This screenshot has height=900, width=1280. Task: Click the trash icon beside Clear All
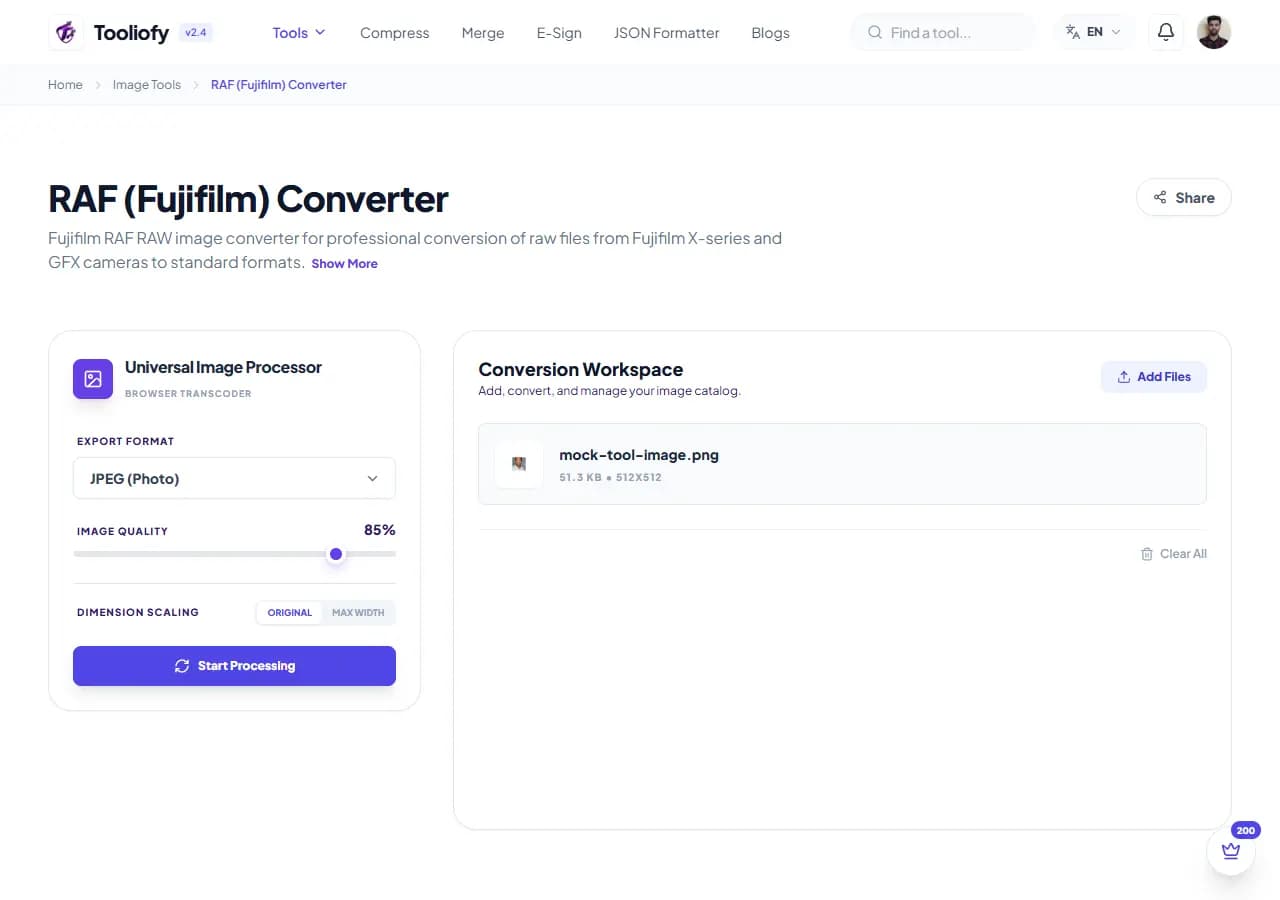[x=1147, y=554]
